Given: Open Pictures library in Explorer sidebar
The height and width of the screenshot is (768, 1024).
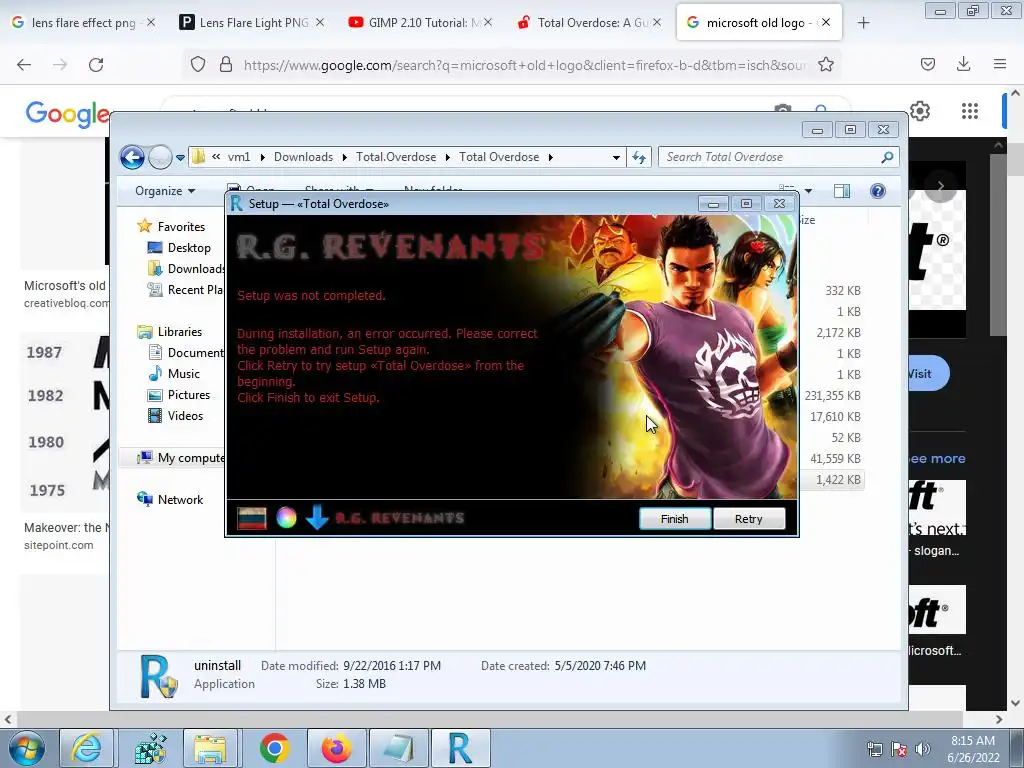Looking at the screenshot, I should [x=179, y=394].
